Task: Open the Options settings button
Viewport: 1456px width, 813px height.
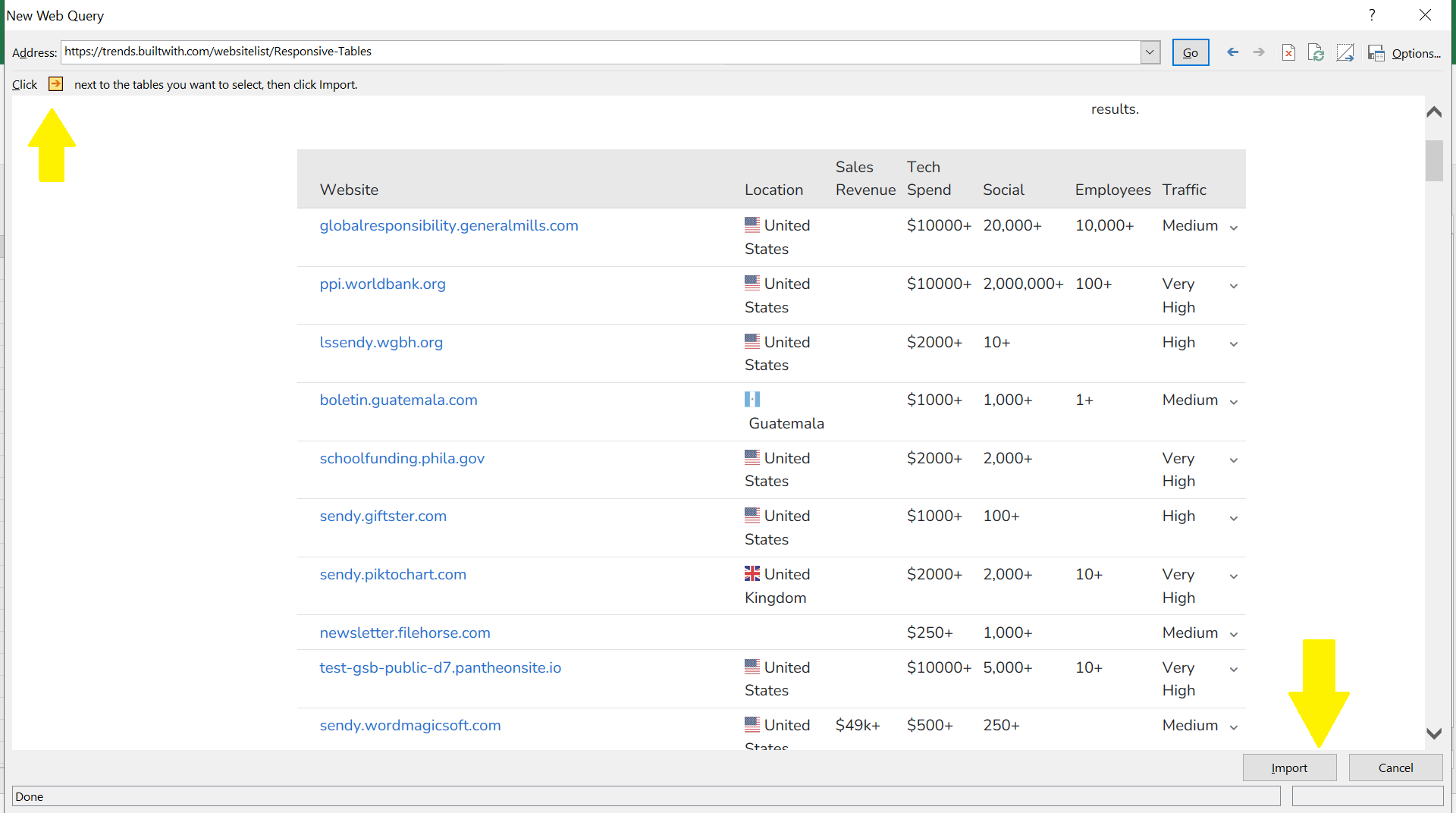Action: (x=1416, y=53)
